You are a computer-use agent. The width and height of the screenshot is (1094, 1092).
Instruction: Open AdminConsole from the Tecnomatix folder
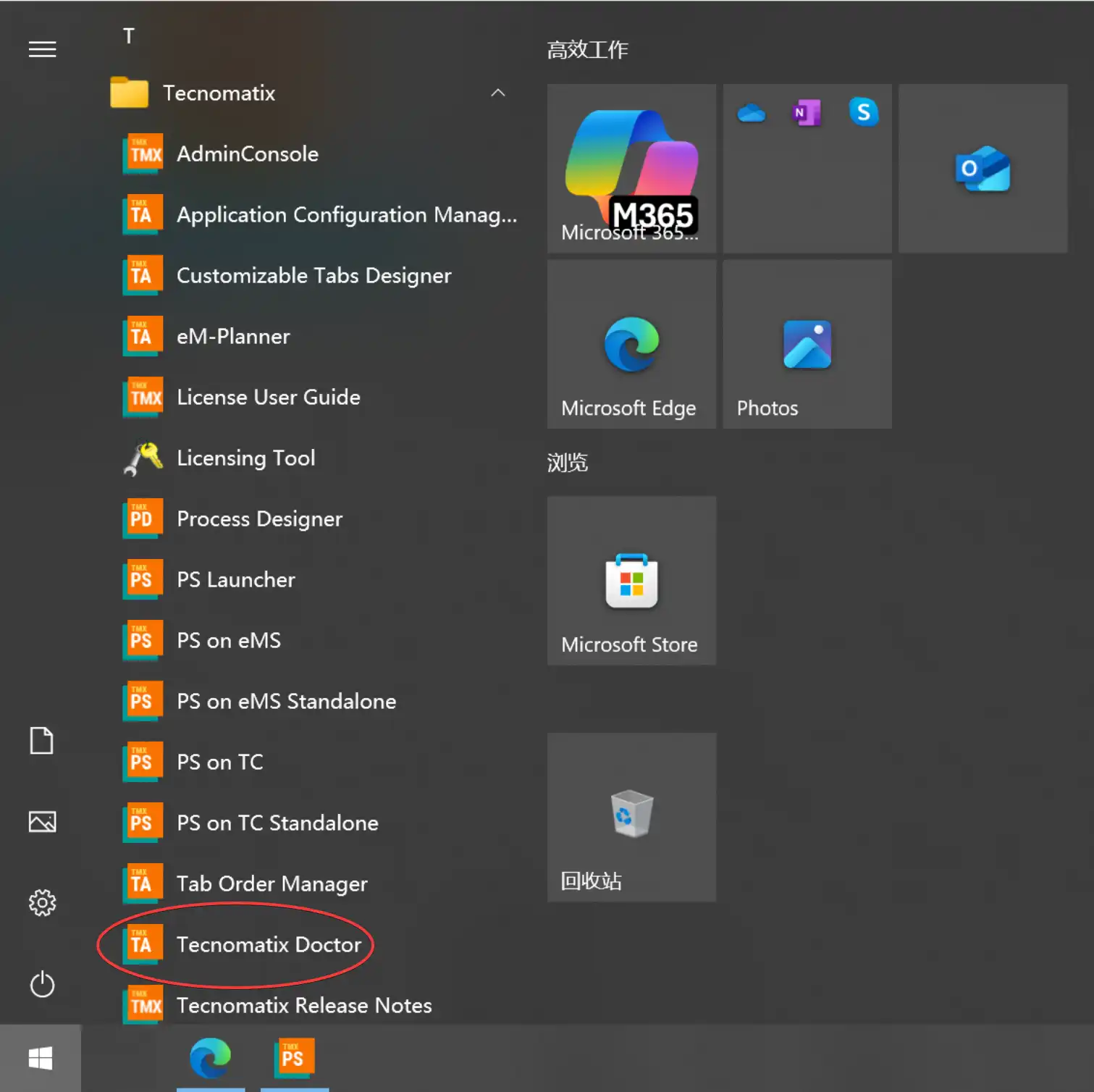point(311,154)
